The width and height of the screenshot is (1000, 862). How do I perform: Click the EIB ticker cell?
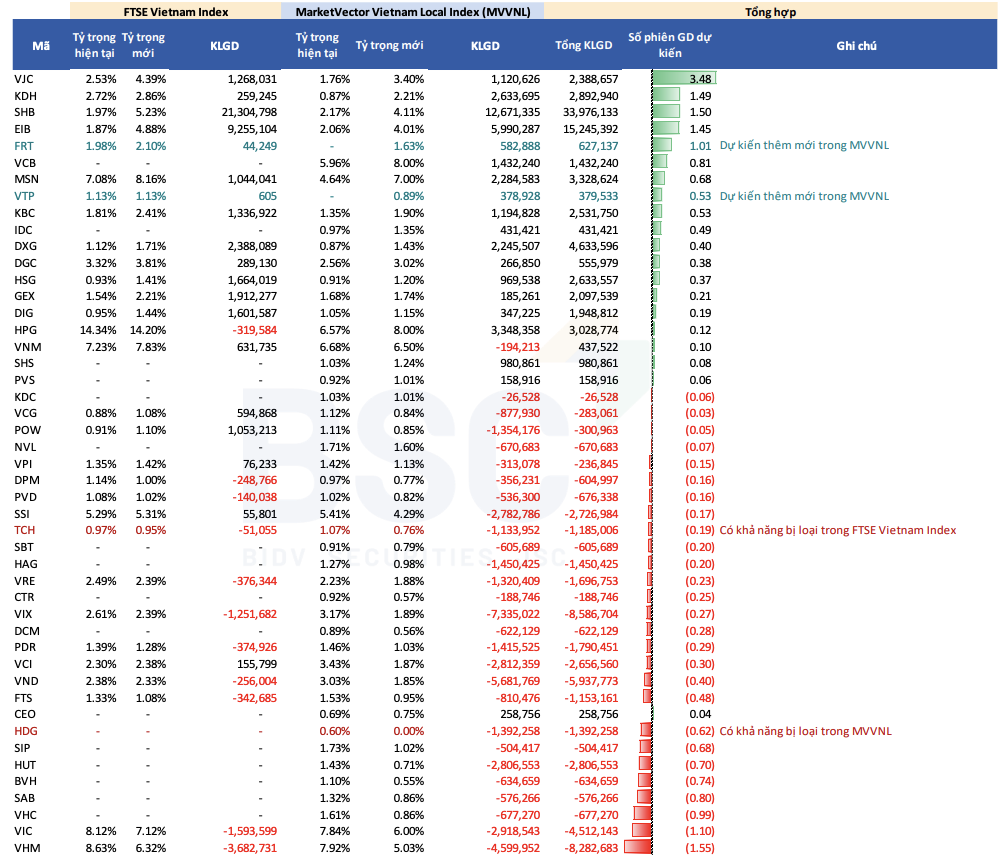click(x=22, y=129)
